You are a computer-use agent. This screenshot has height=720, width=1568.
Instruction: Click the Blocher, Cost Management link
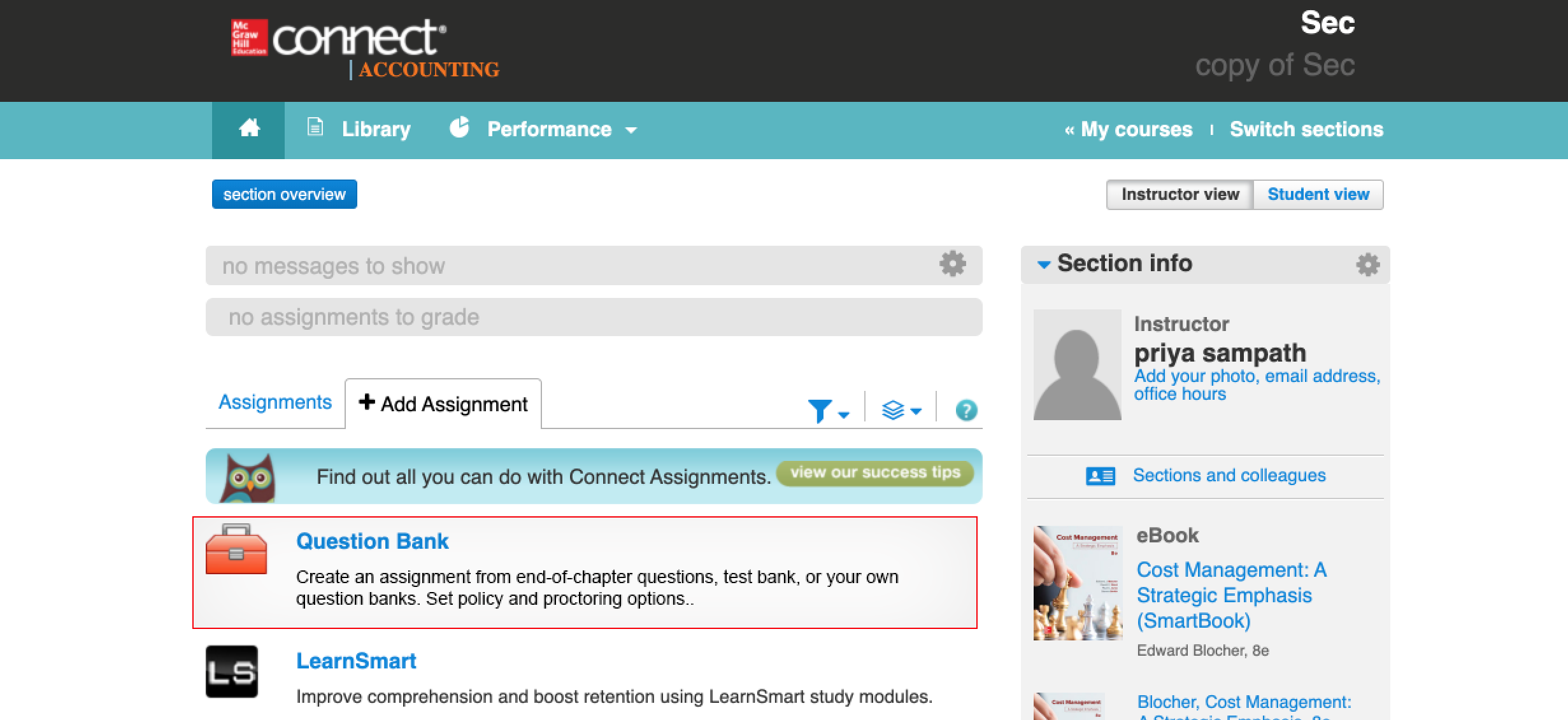click(x=1244, y=707)
